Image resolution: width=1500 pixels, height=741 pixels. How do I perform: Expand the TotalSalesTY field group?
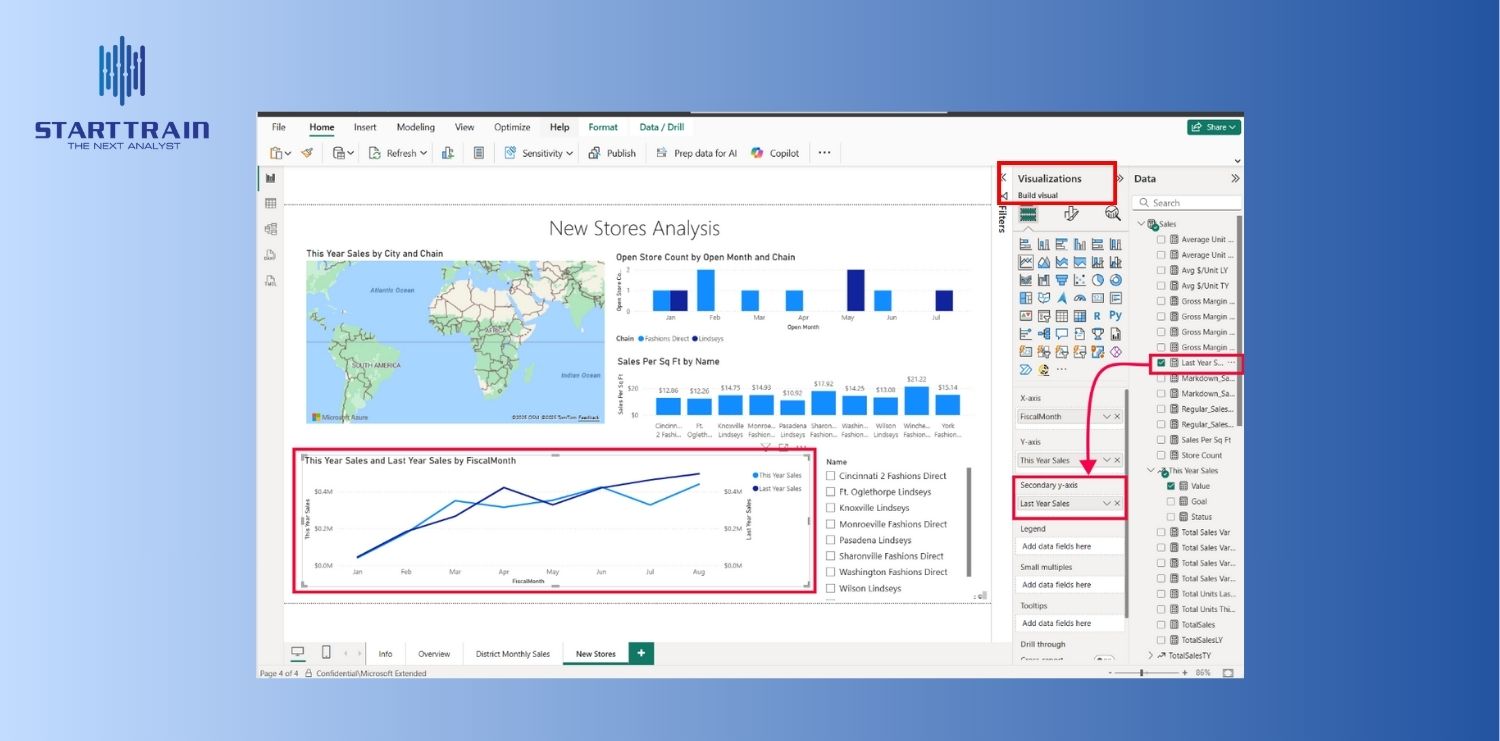click(1150, 655)
